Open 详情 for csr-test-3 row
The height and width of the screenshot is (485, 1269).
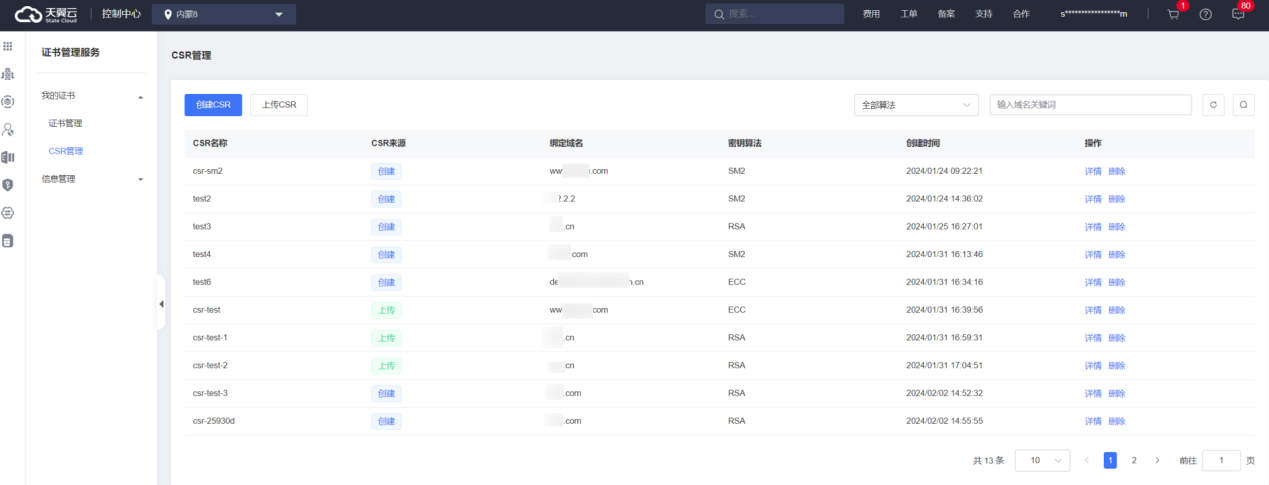pyautogui.click(x=1093, y=393)
